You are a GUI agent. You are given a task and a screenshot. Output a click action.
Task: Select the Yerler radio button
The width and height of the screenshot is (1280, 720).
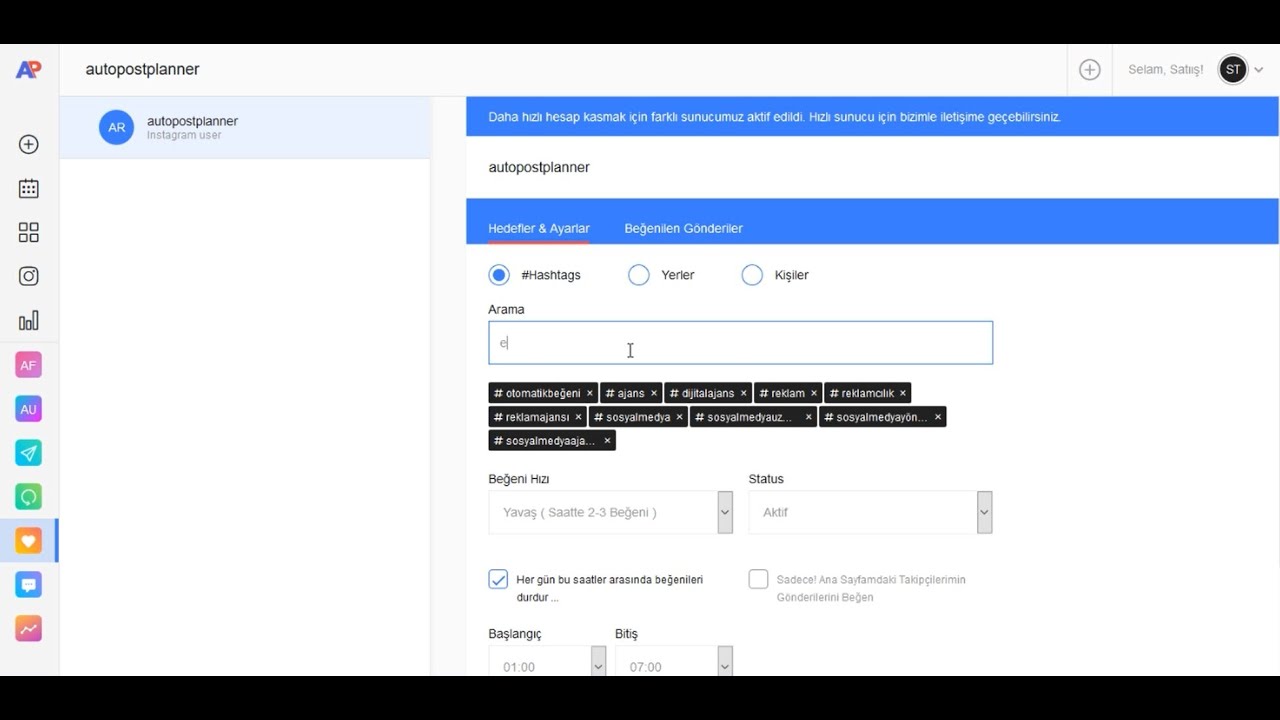(x=639, y=275)
